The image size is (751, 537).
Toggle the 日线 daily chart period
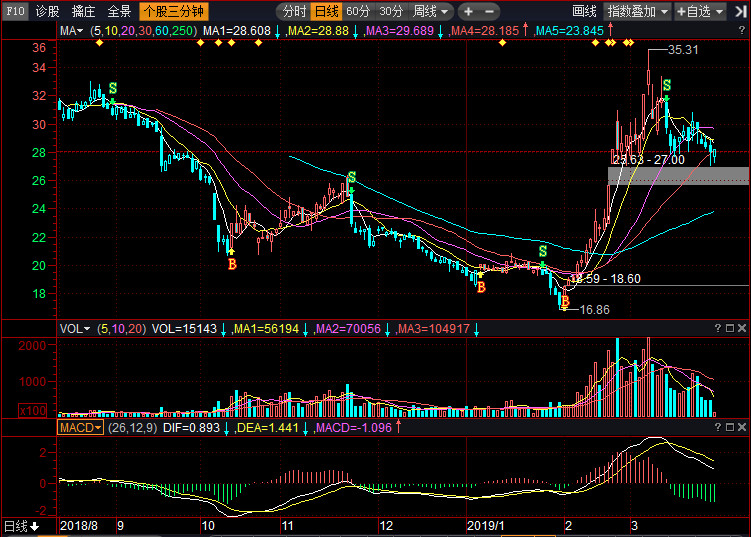pos(326,11)
